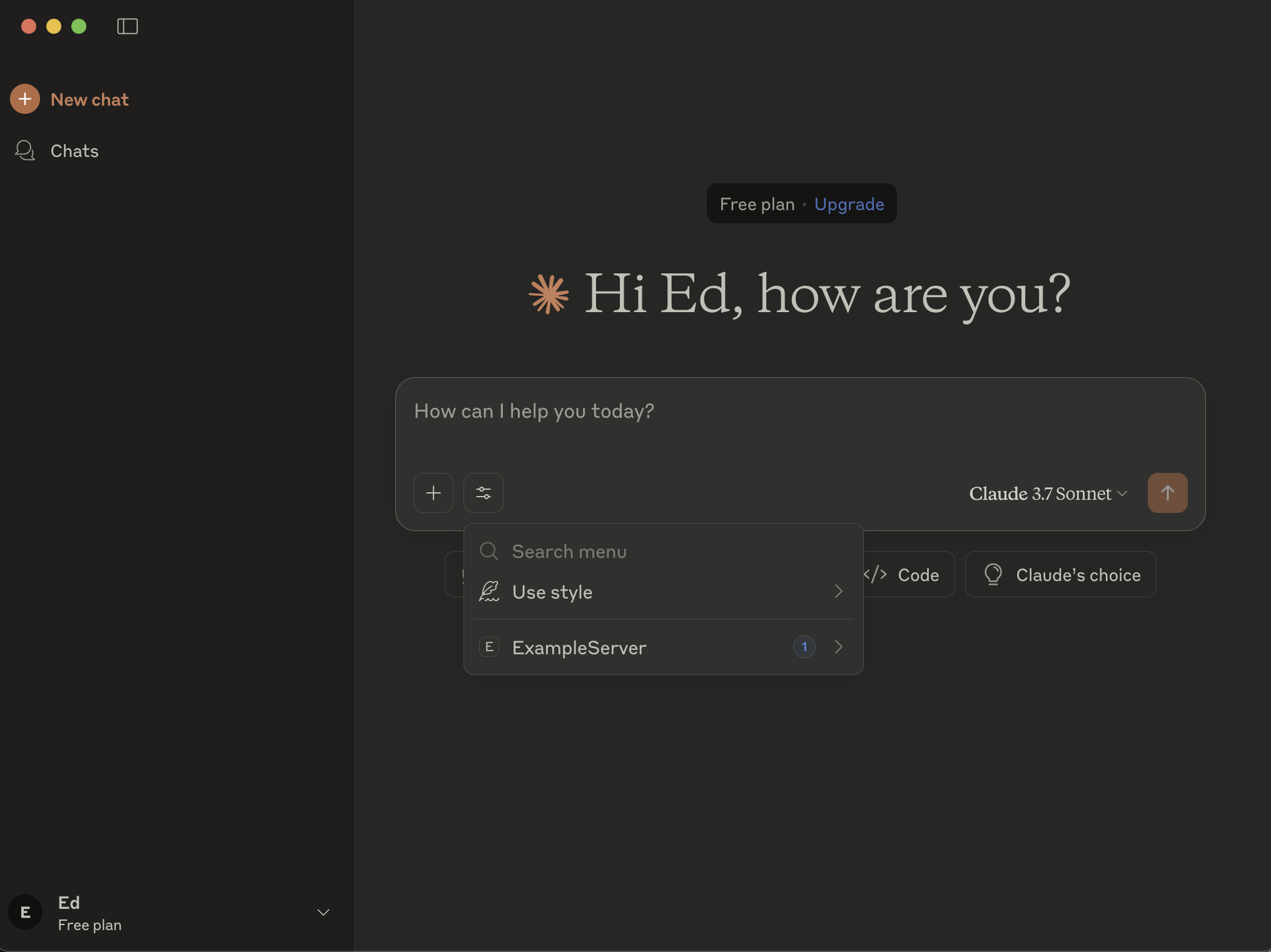Click the Code suggestion button
Screen dimensions: 1271x952
pos(907,574)
